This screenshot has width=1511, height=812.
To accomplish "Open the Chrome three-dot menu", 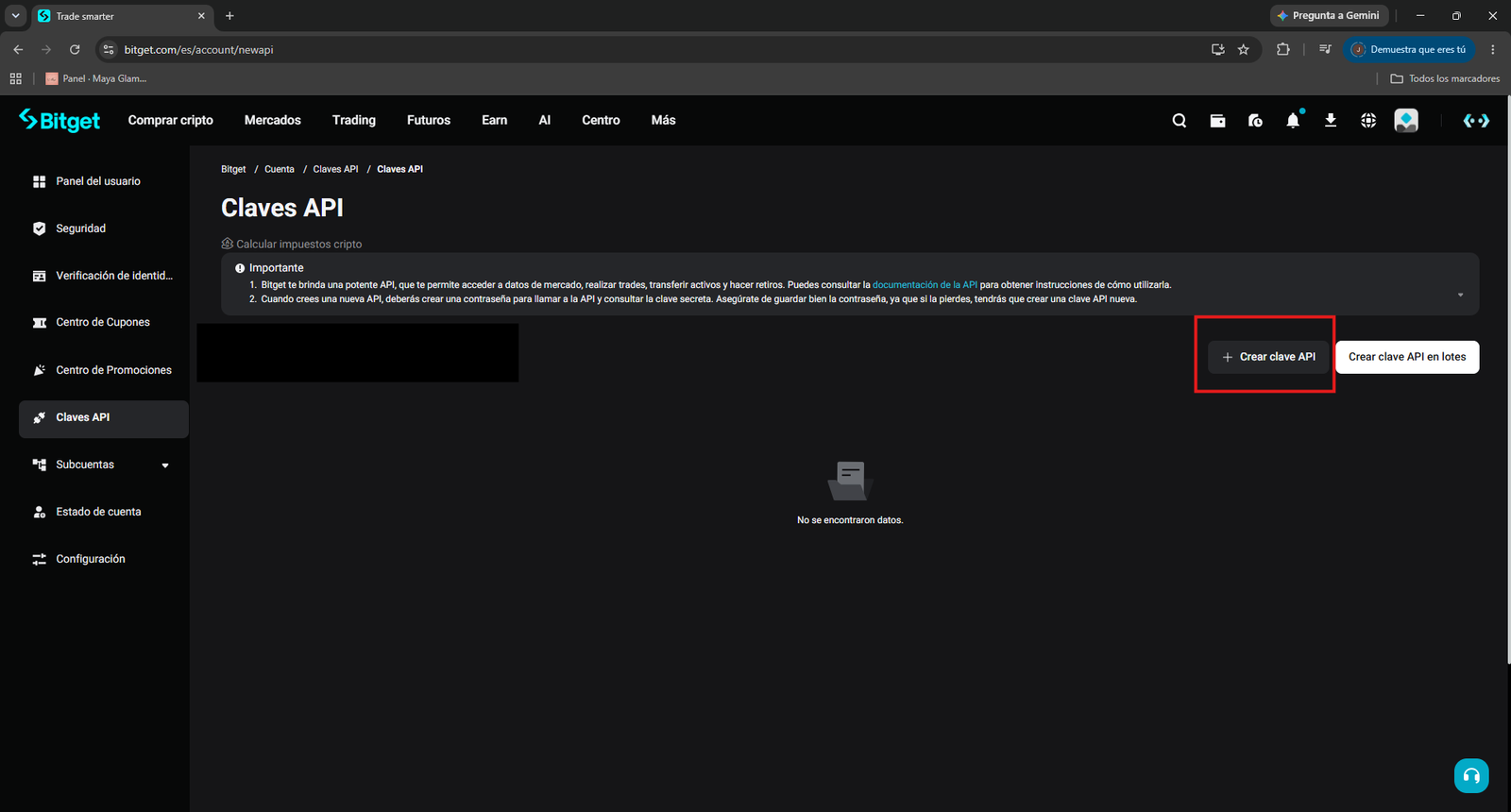I will 1493,50.
